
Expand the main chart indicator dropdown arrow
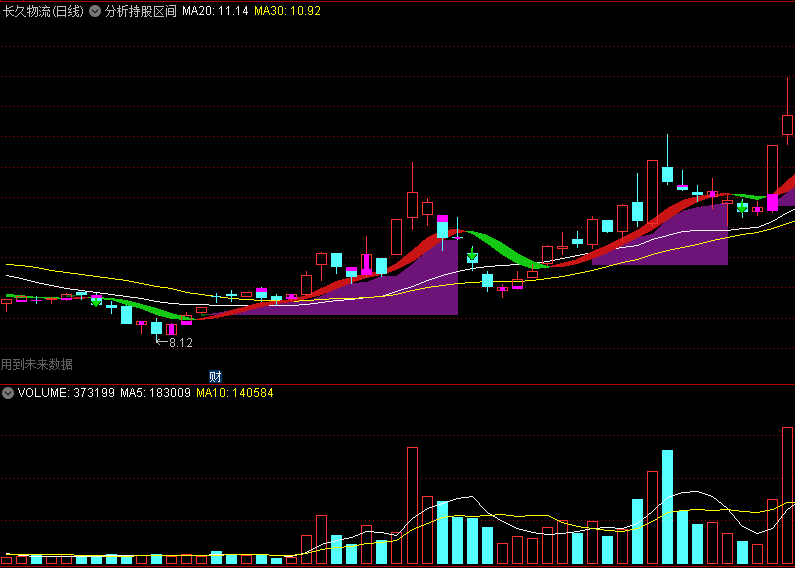click(x=95, y=11)
